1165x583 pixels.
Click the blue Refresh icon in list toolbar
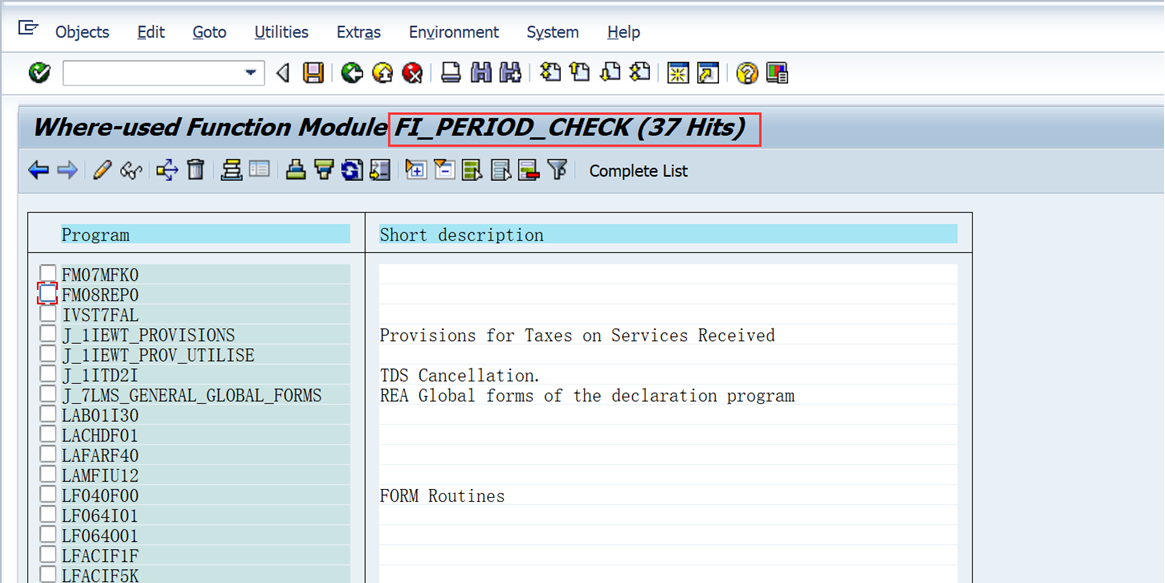[x=351, y=171]
